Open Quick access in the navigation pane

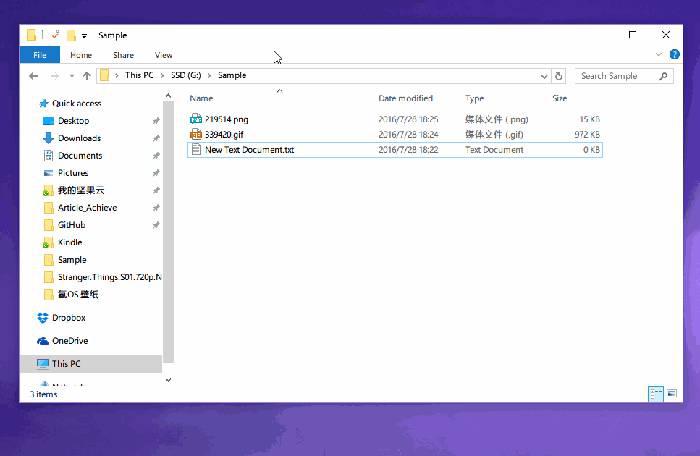pyautogui.click(x=76, y=103)
